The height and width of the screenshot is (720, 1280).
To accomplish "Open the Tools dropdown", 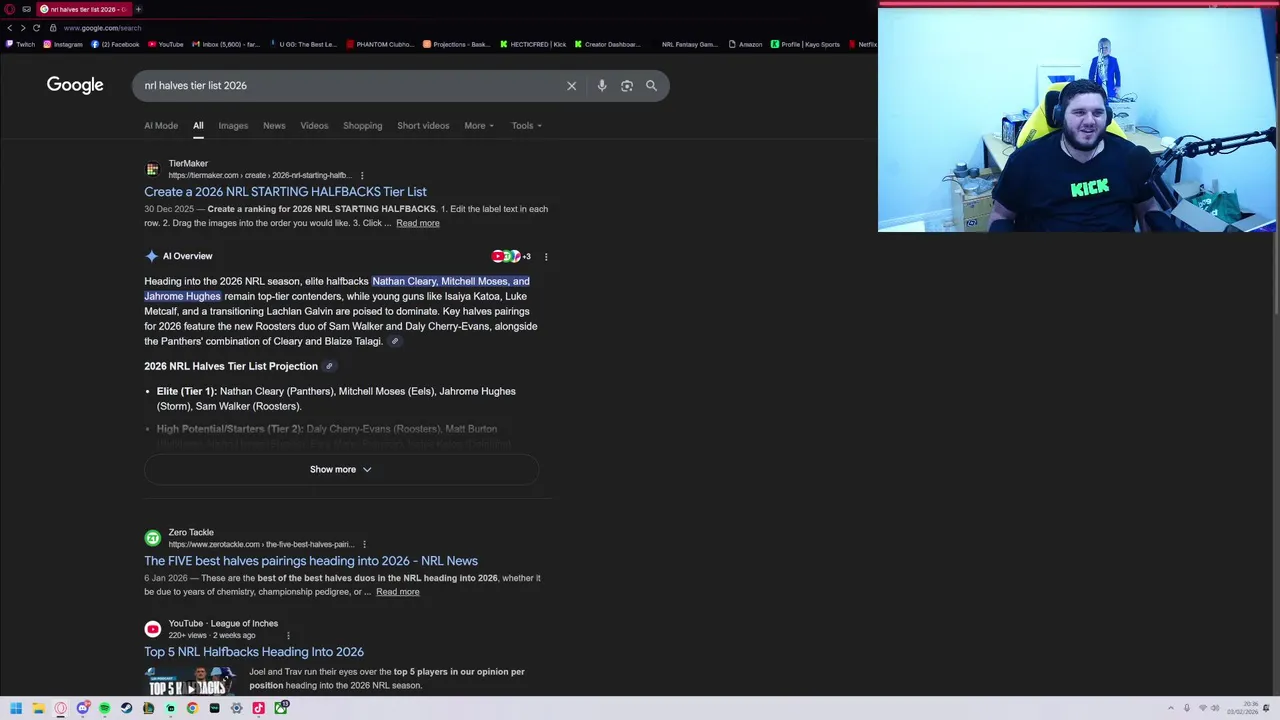I will 526,126.
